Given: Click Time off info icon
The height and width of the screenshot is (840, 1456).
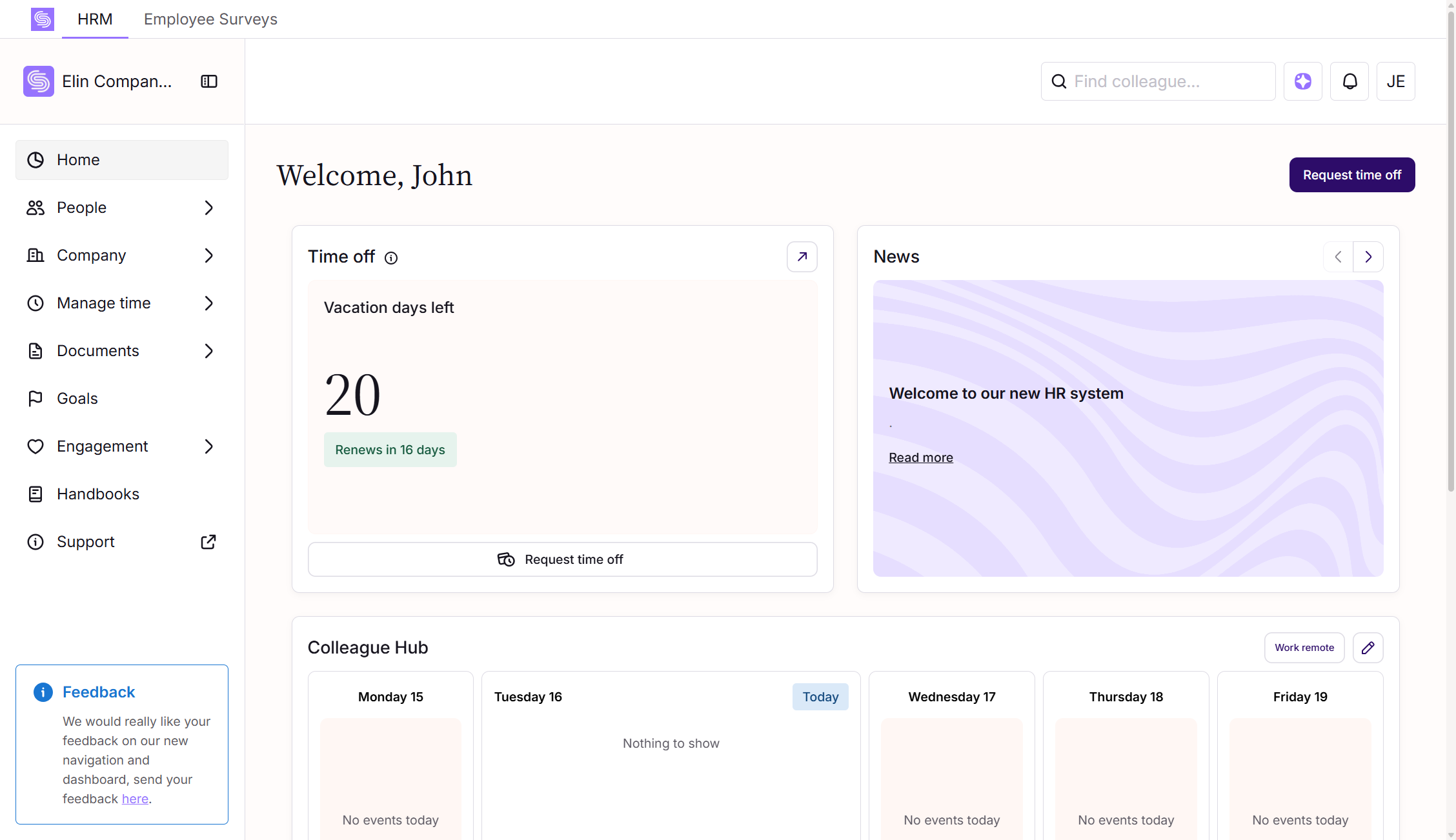Looking at the screenshot, I should pyautogui.click(x=391, y=258).
